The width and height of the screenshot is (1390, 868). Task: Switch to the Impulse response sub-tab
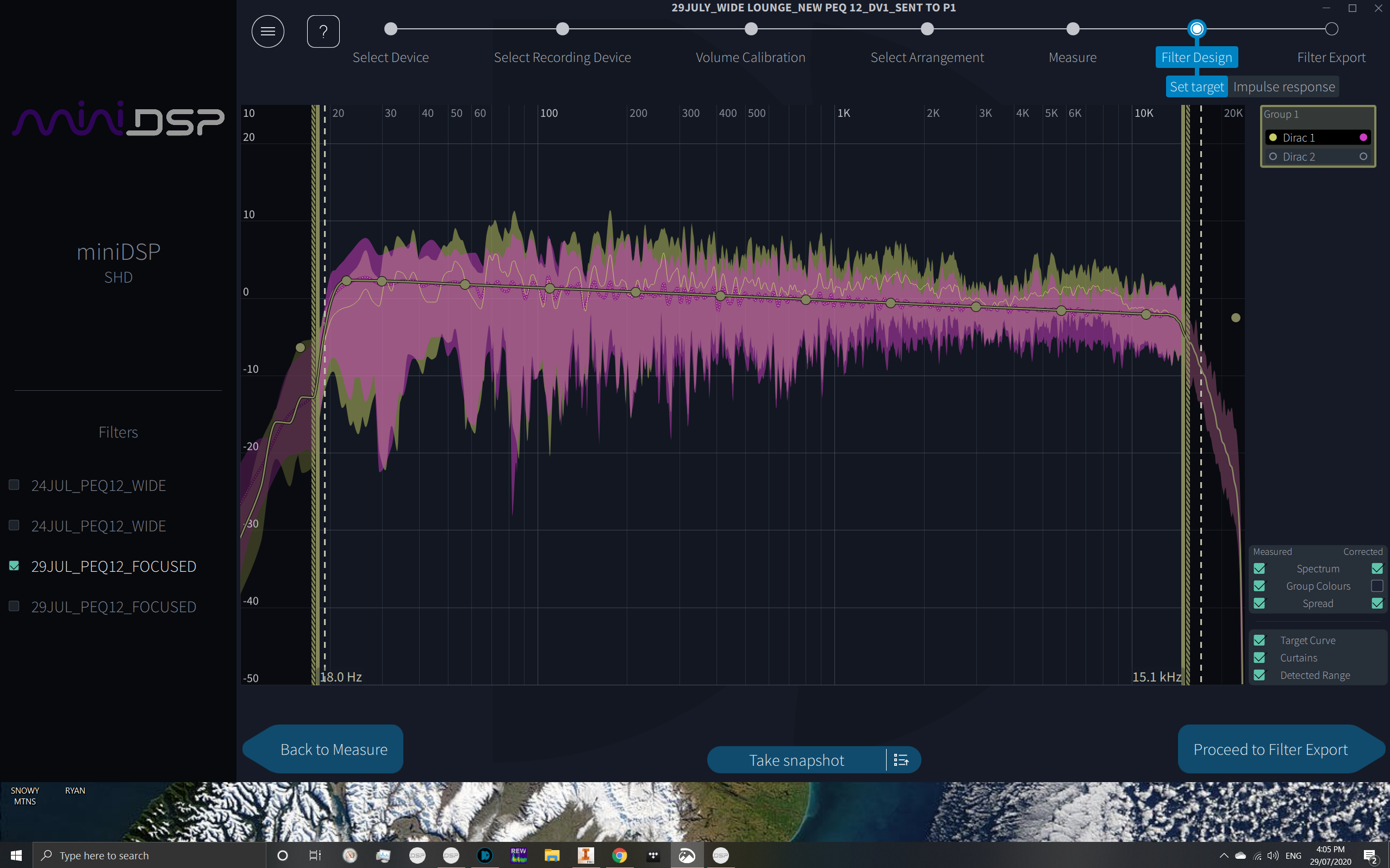(1284, 86)
